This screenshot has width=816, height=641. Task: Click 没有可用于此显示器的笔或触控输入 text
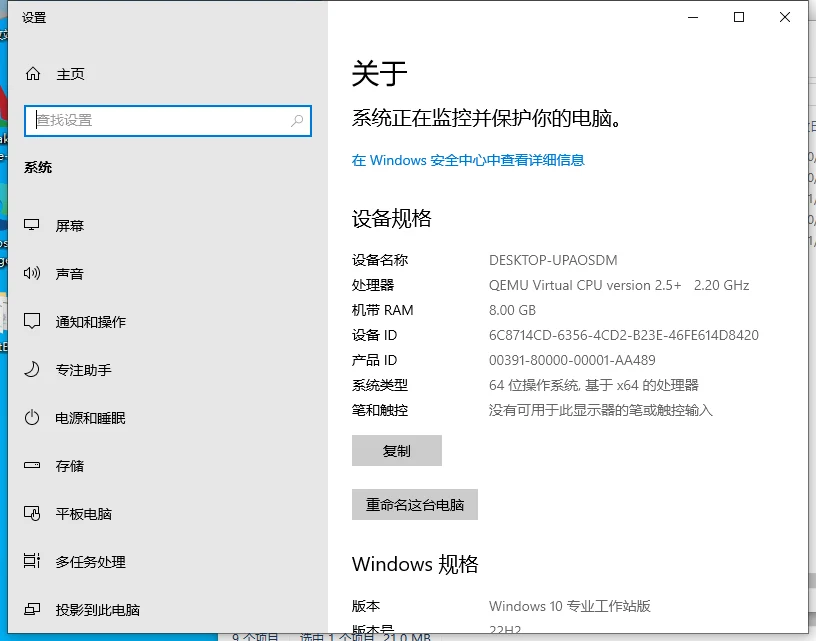point(601,410)
